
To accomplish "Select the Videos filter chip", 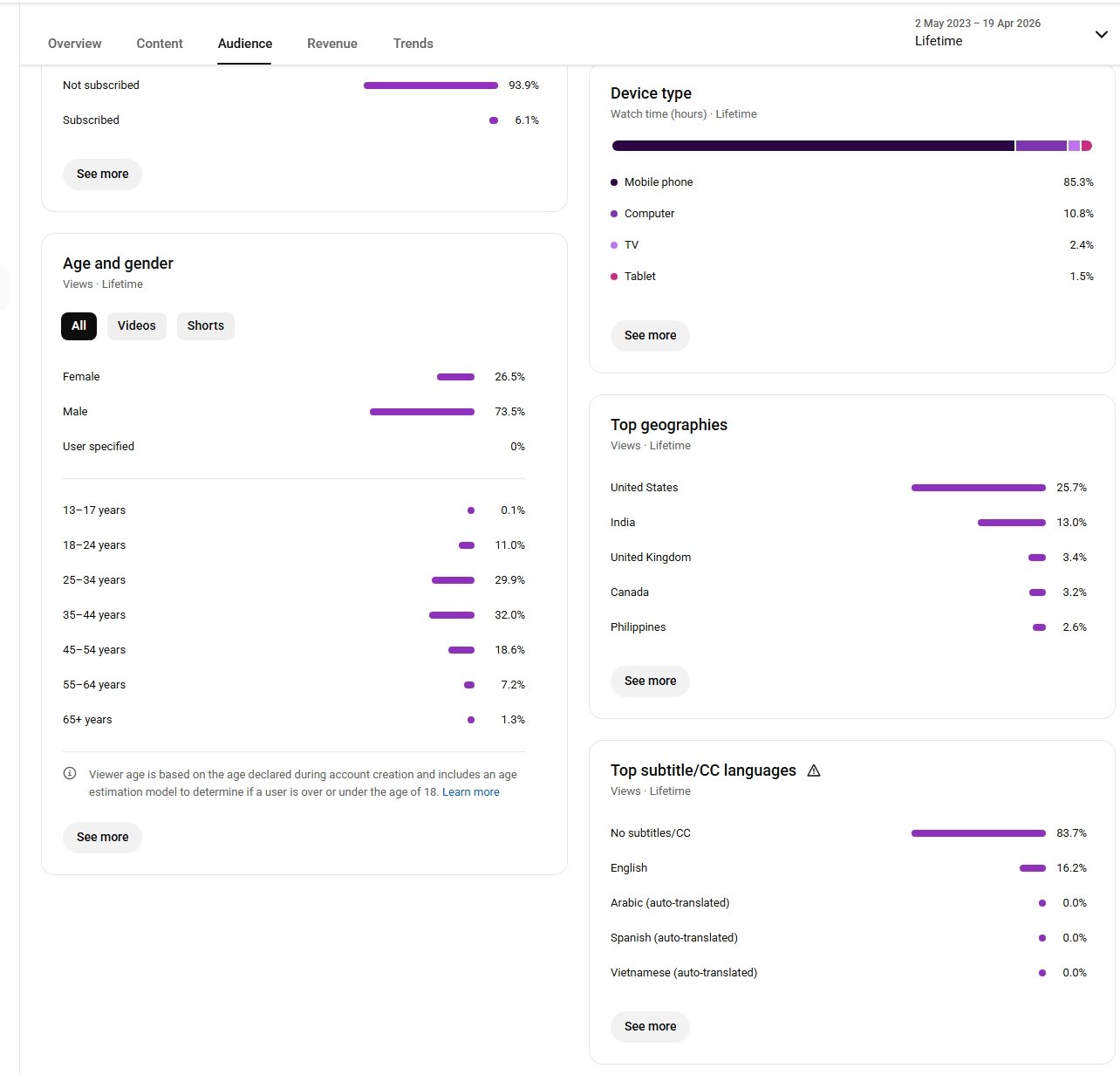I will (136, 326).
